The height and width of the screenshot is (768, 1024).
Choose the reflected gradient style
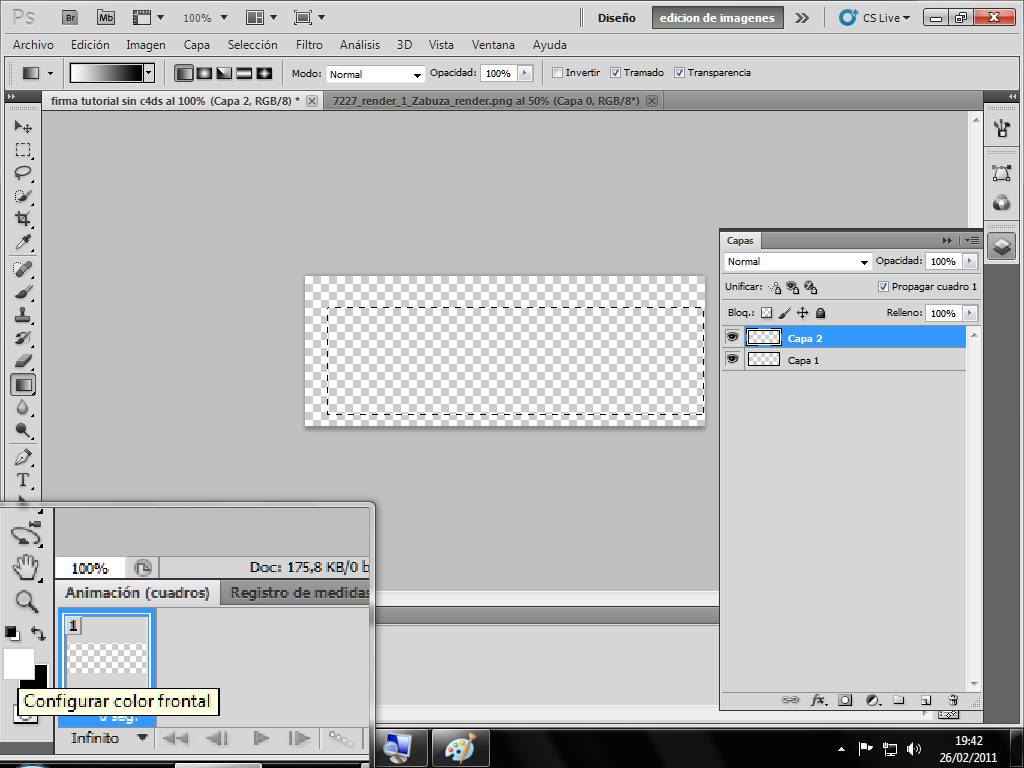(x=244, y=73)
